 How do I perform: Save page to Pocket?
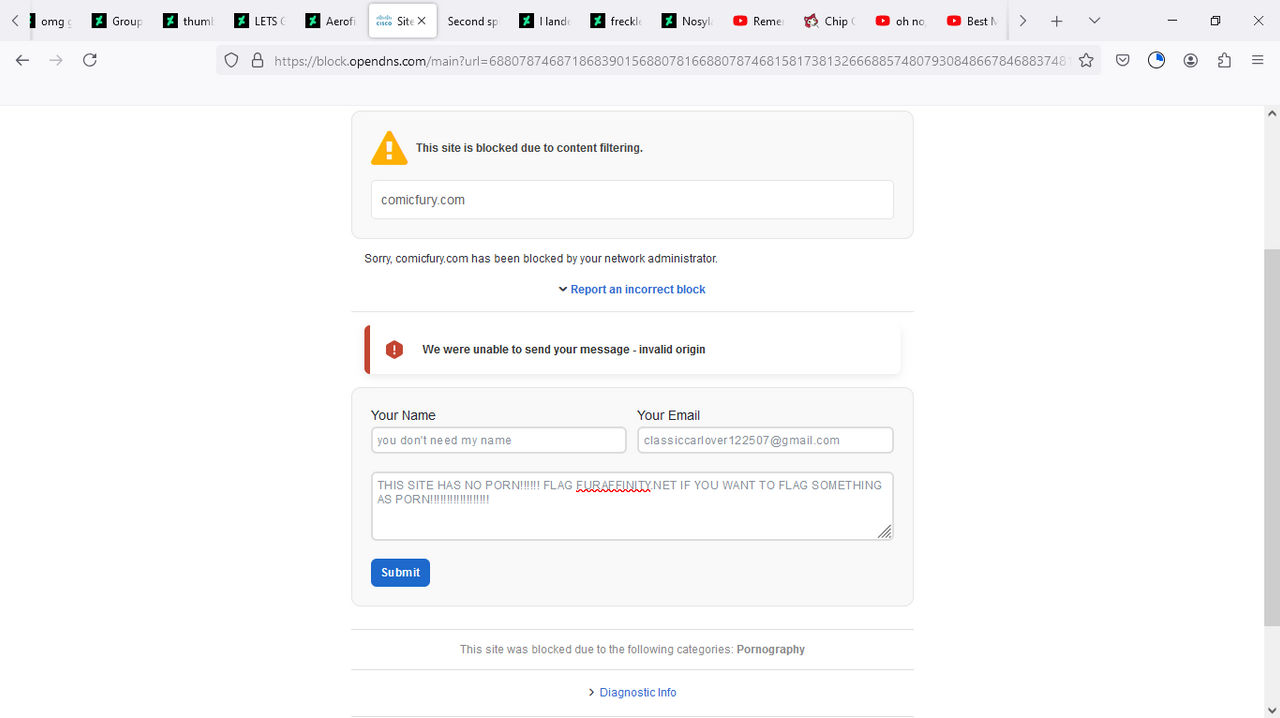coord(1123,60)
